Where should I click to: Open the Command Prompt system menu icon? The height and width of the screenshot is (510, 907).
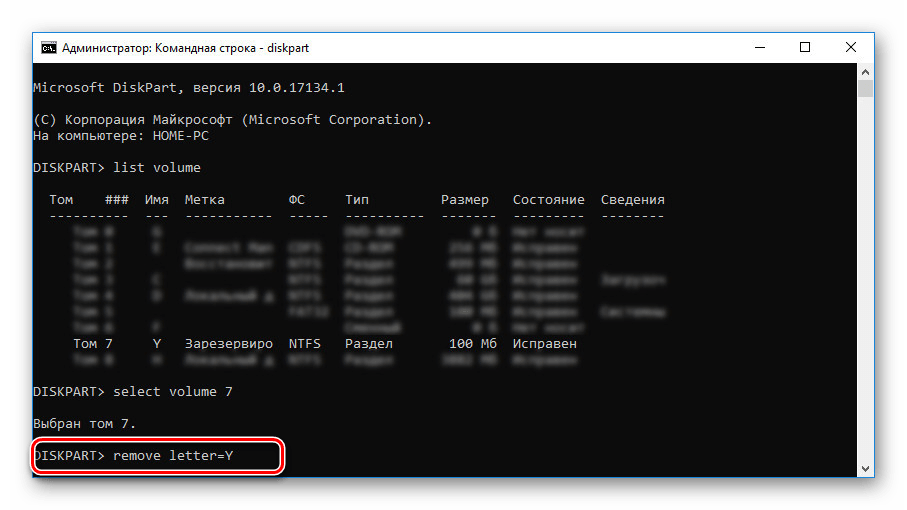pyautogui.click(x=47, y=47)
